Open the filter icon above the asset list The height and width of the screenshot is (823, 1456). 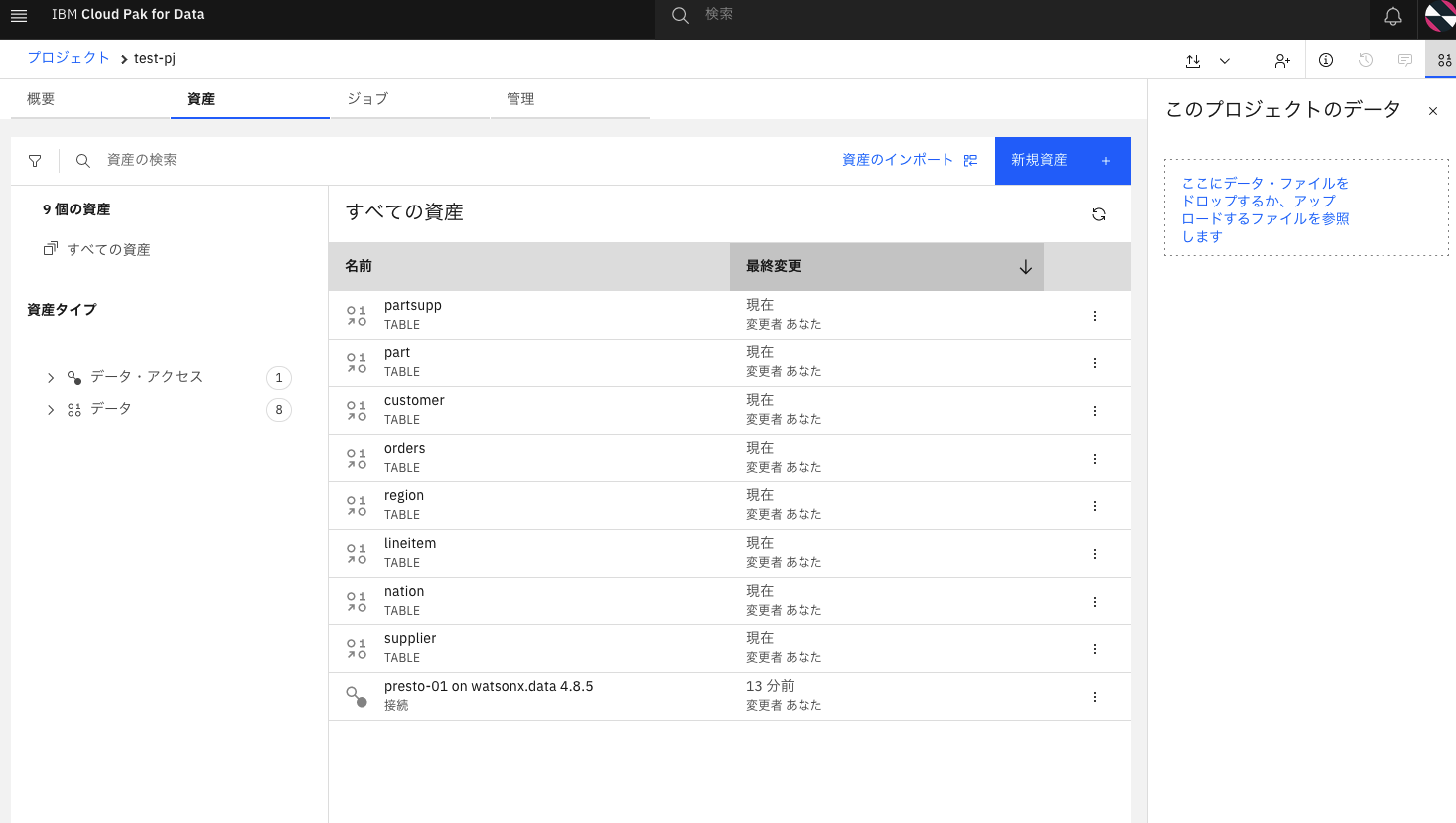click(35, 160)
